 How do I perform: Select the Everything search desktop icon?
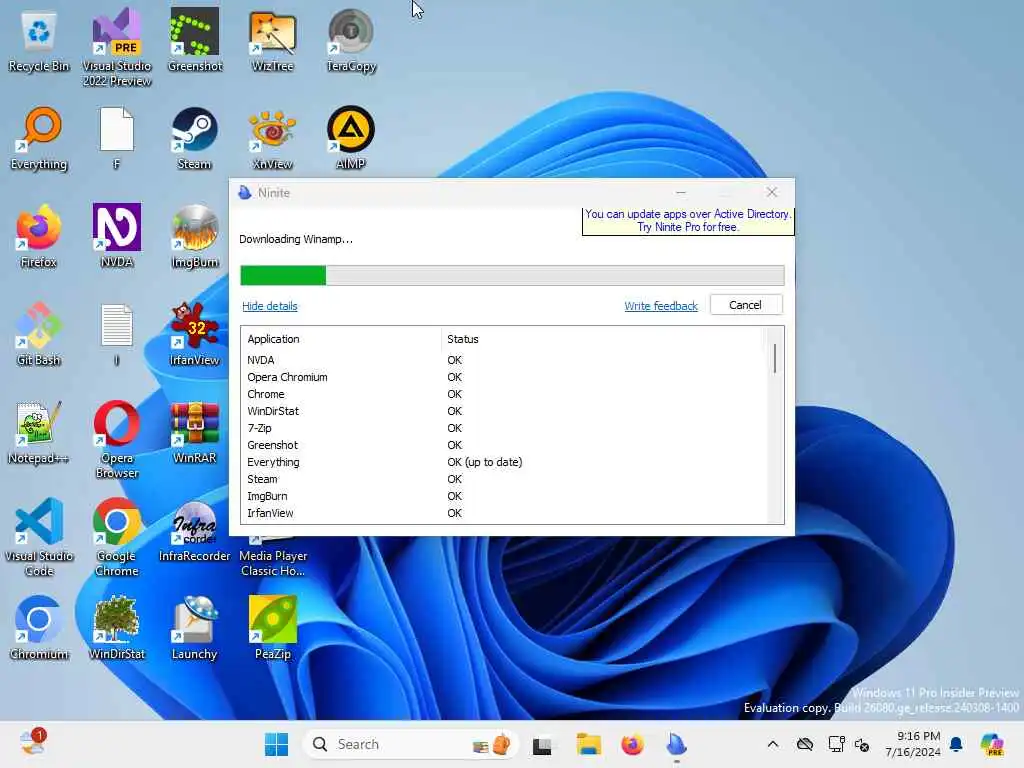(39, 139)
